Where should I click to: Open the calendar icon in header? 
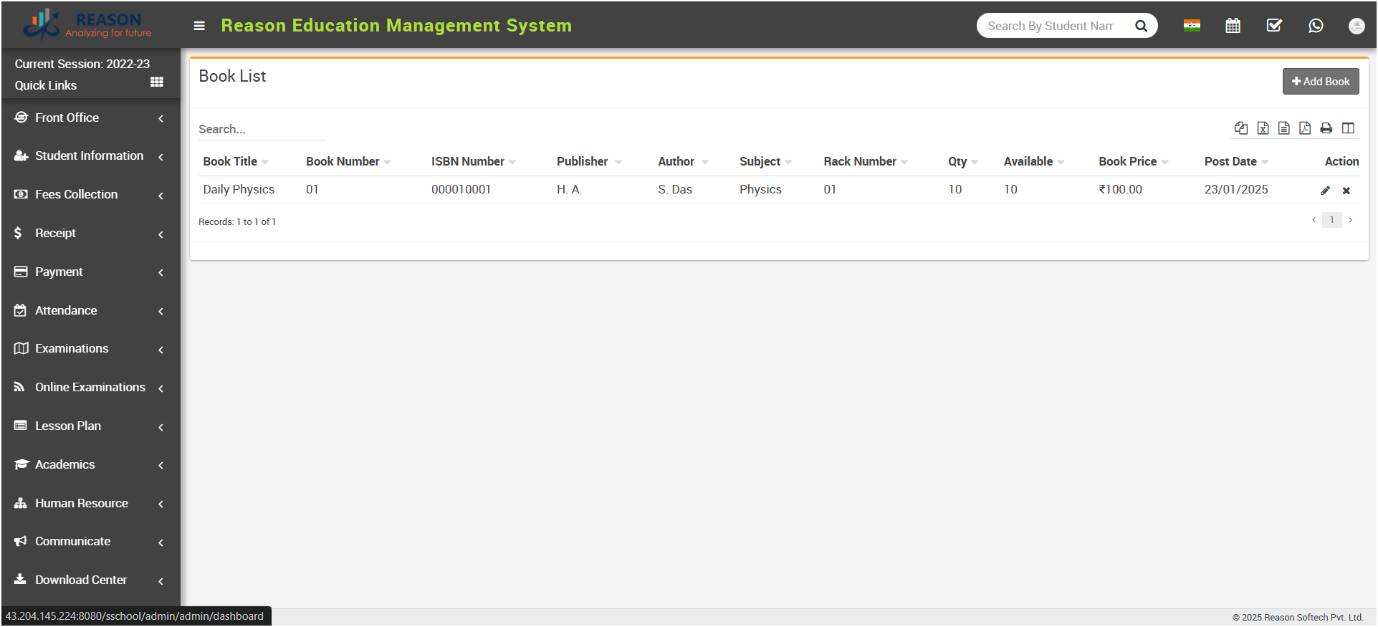1233,26
